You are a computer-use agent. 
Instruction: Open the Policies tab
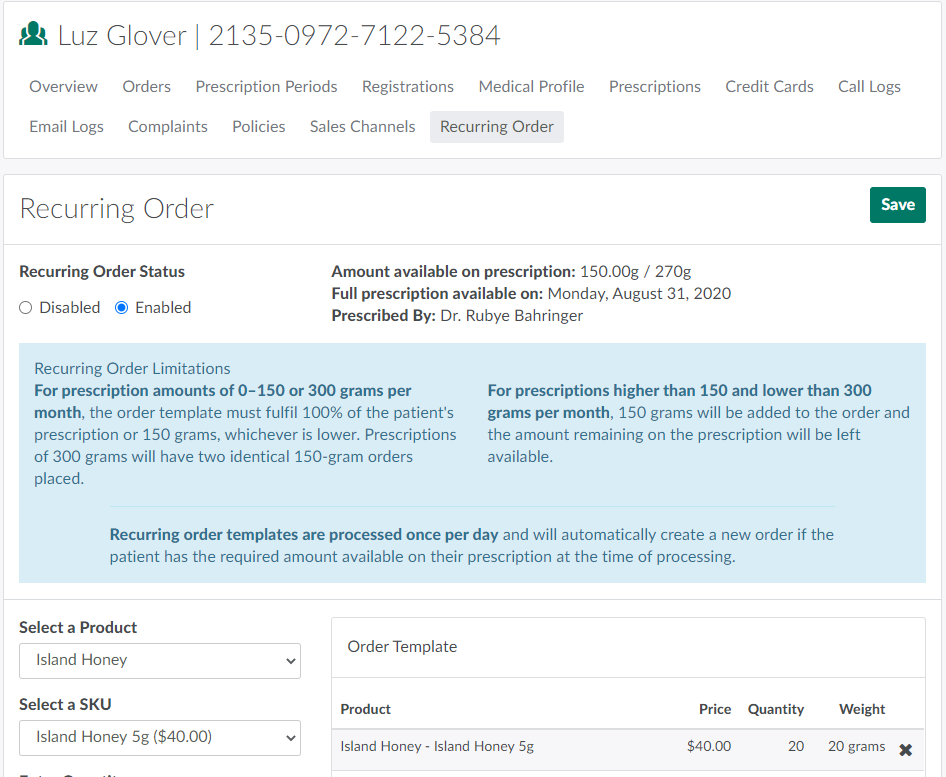(259, 127)
